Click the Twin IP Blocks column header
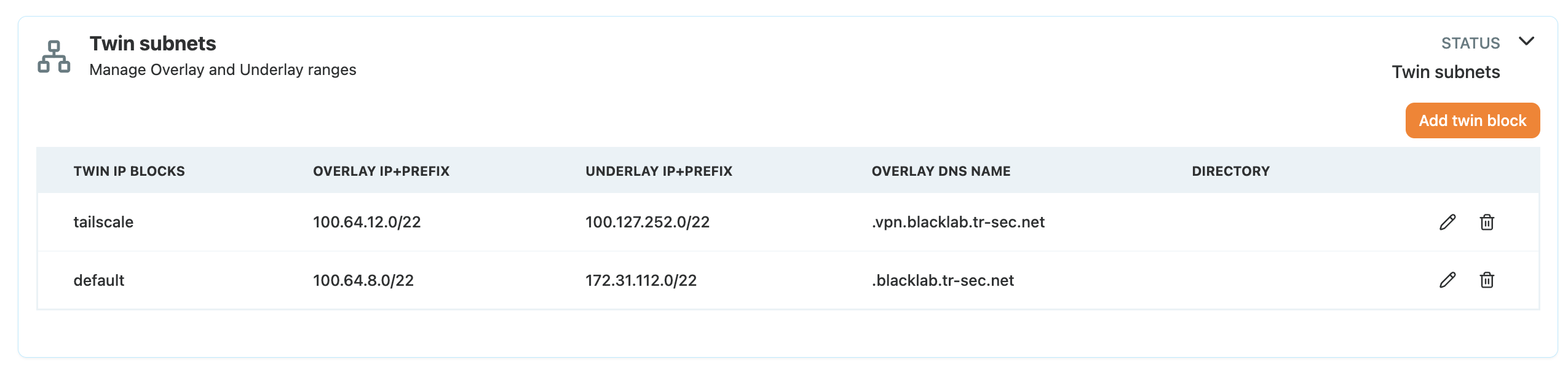The height and width of the screenshot is (370, 1568). 129,171
